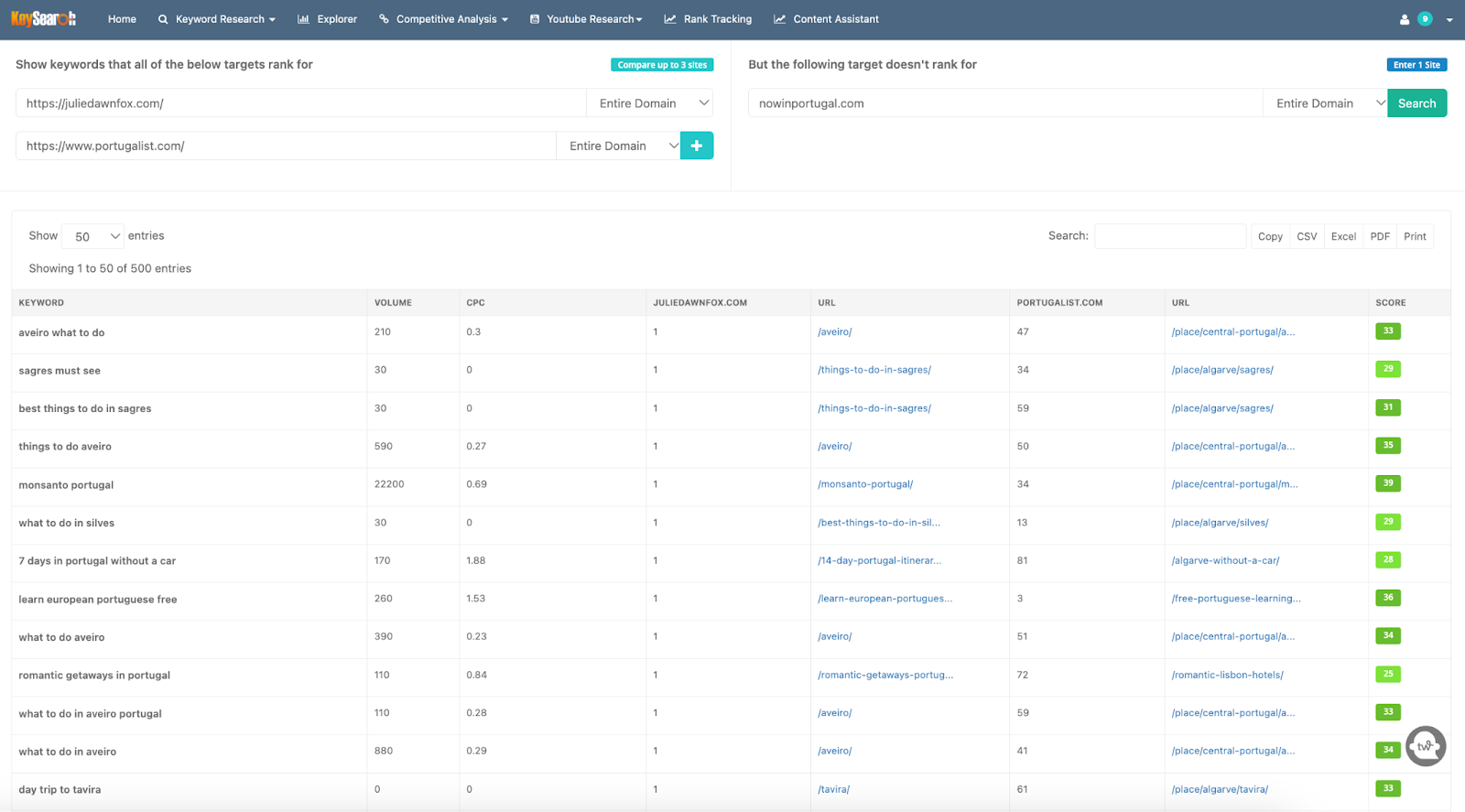Viewport: 1465px width, 812px height.
Task: Open /best-things-to-do-in-sil... link
Action: coord(879,523)
